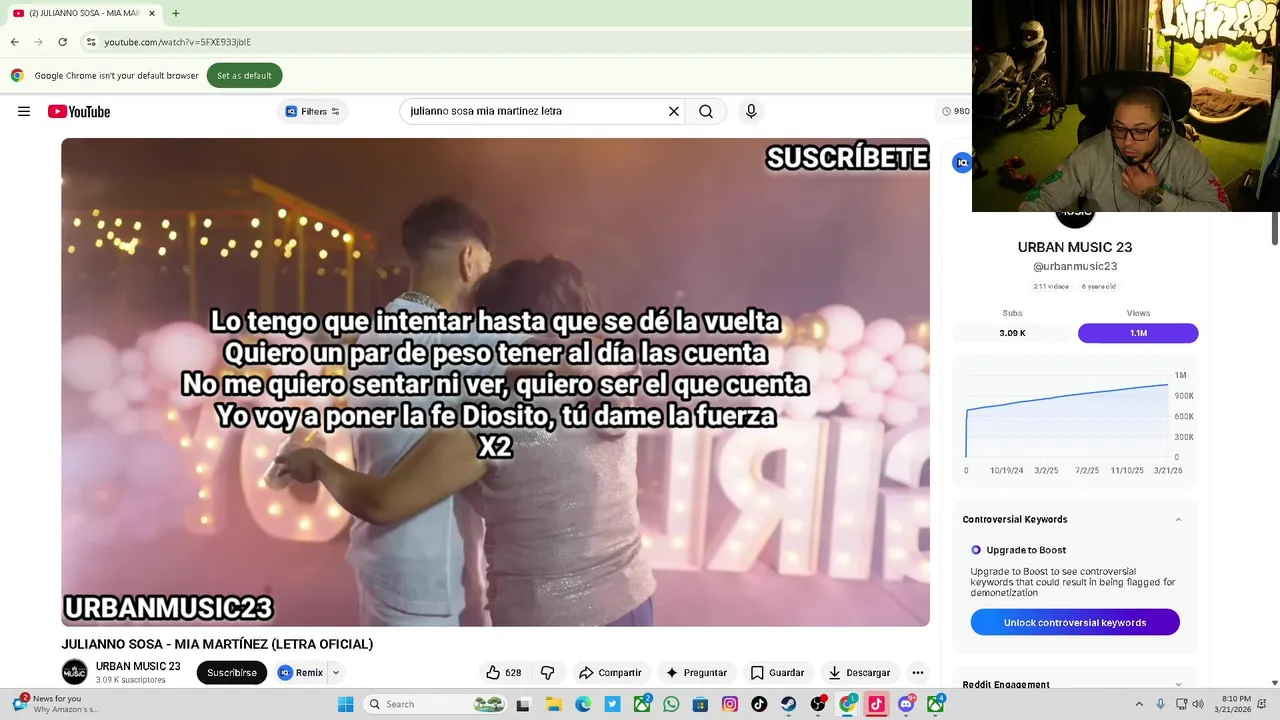Share the video via Compartir
This screenshot has height=720, width=1280.
[x=610, y=673]
